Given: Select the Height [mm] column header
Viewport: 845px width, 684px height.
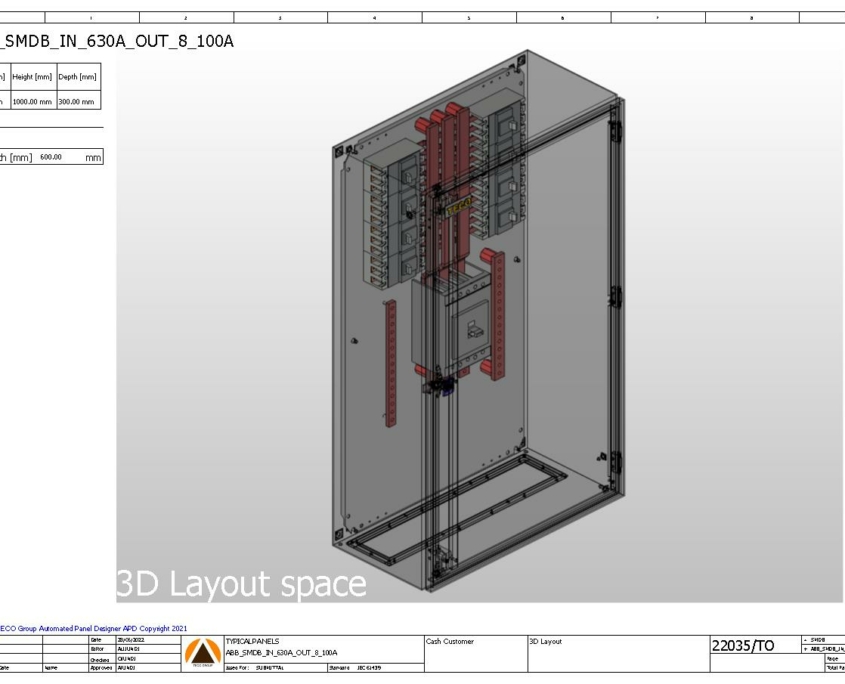Looking at the screenshot, I should point(32,75).
